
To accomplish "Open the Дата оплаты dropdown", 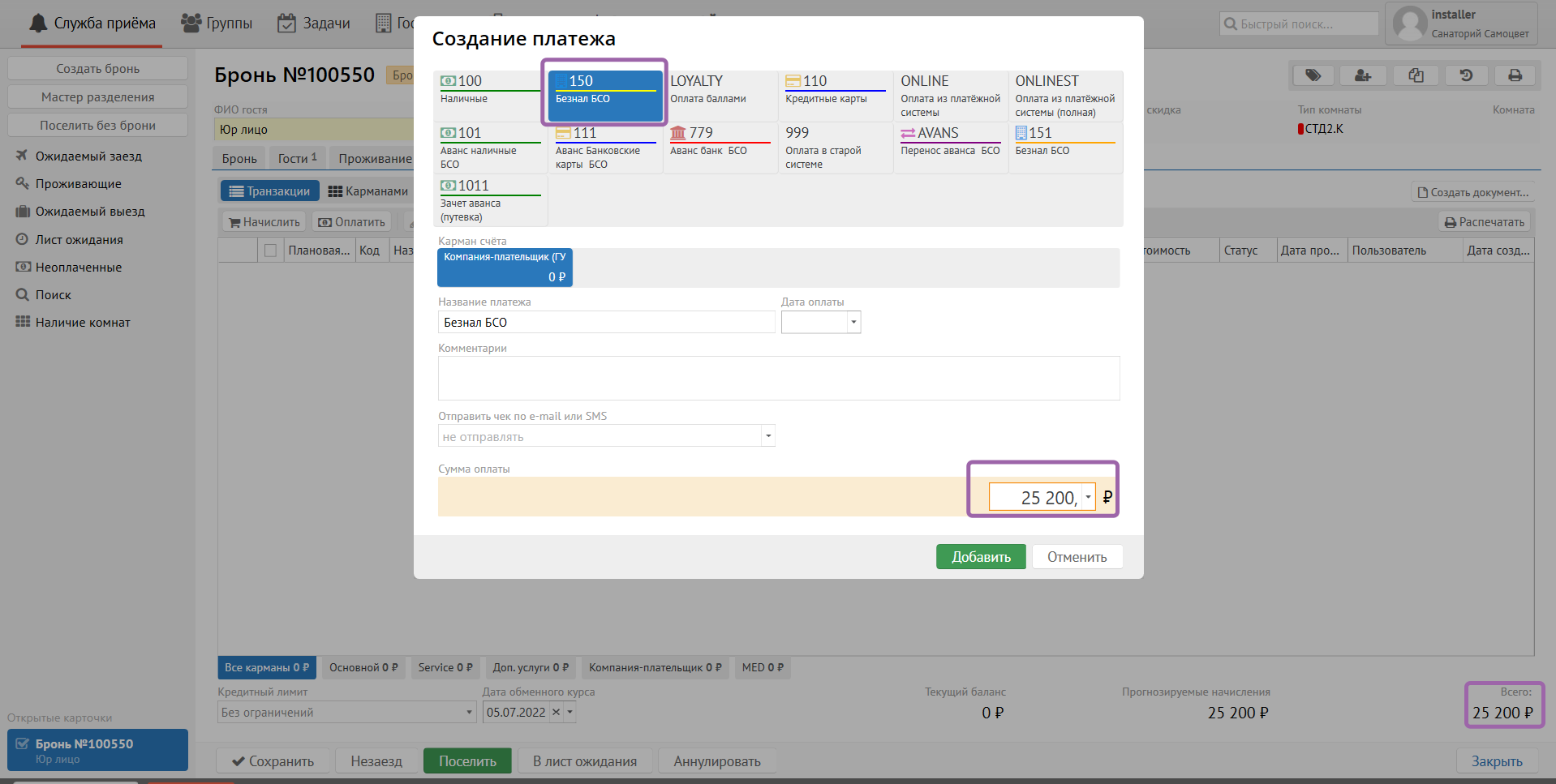I will 853,323.
